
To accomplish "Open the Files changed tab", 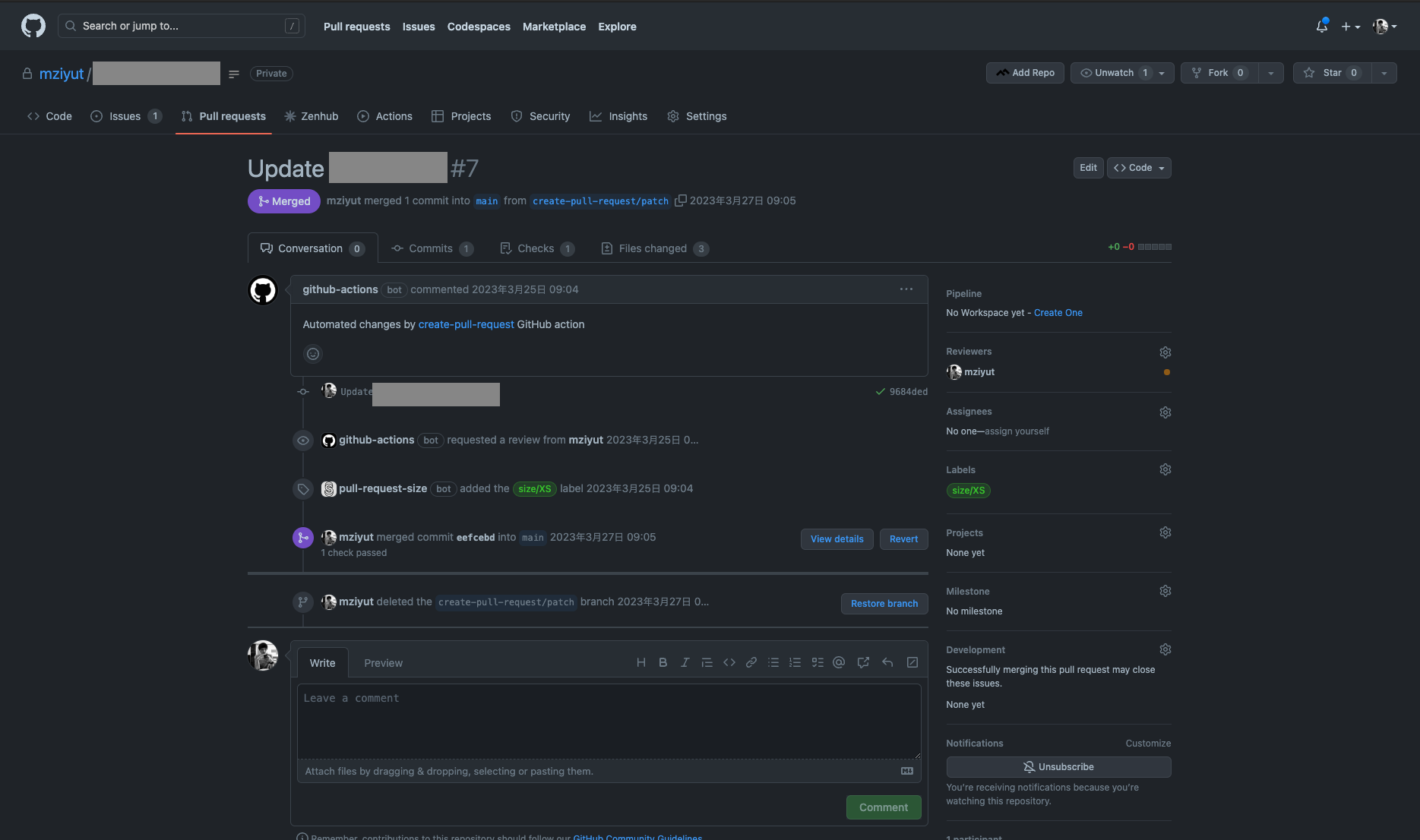I will (x=655, y=248).
